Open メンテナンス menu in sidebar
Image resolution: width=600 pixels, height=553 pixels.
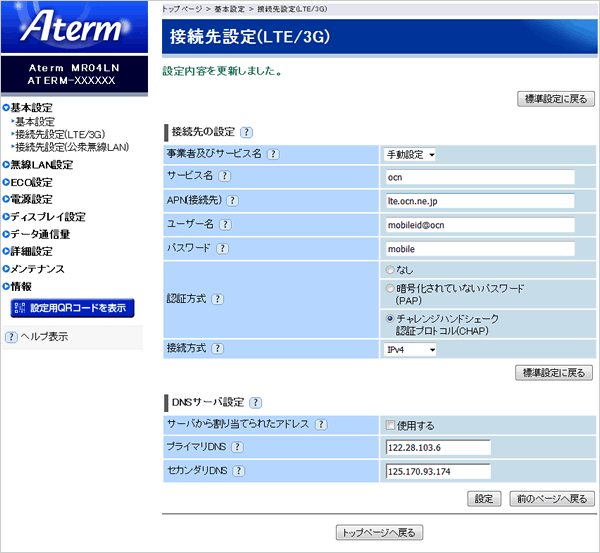click(x=38, y=269)
